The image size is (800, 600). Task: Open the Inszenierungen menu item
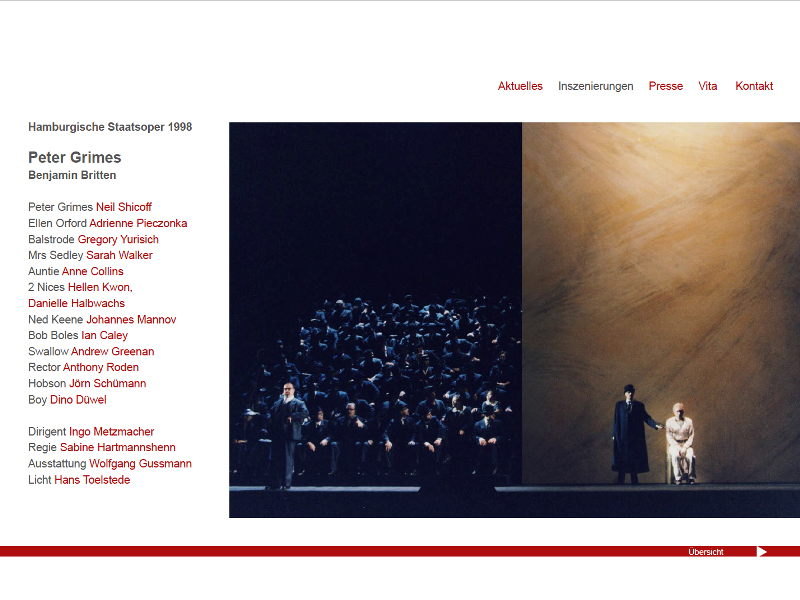pos(595,86)
